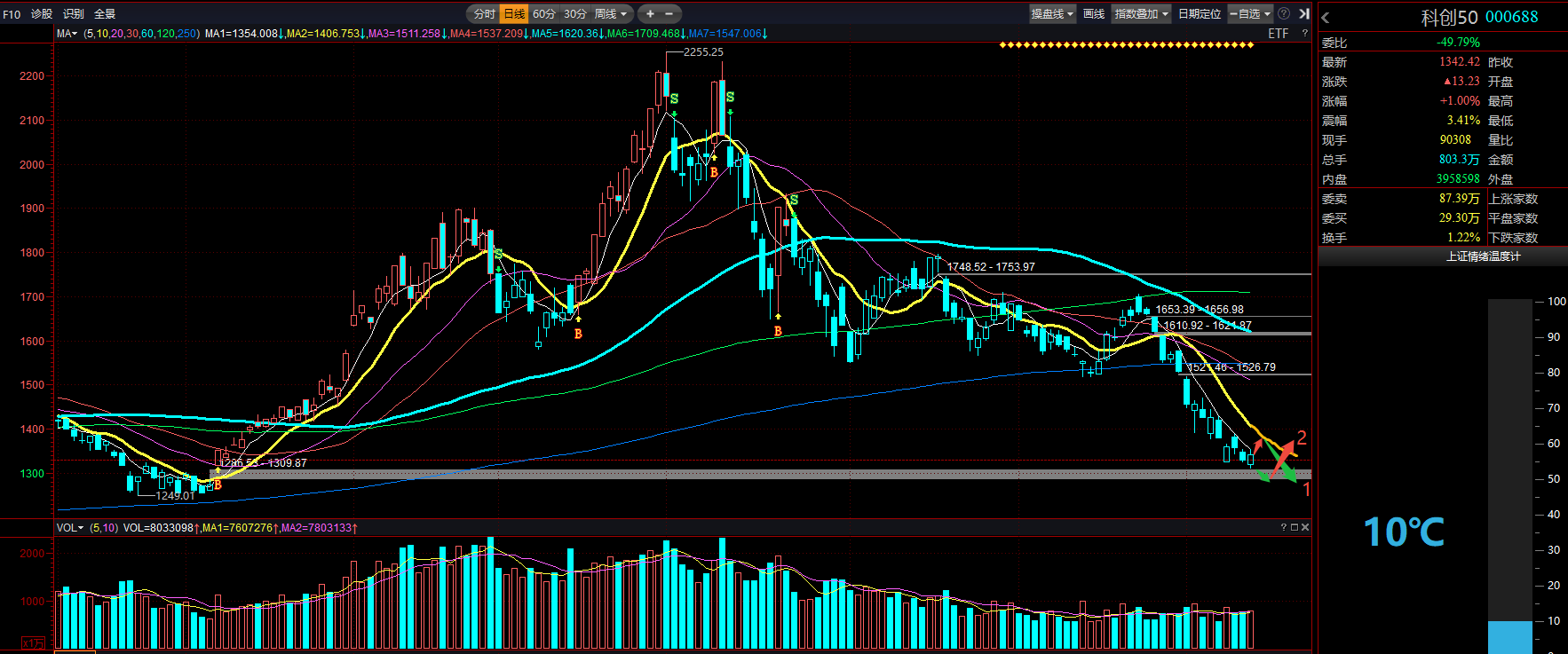Click the 上证情绪温度计 header
The image size is (1568, 654).
[x=1483, y=256]
